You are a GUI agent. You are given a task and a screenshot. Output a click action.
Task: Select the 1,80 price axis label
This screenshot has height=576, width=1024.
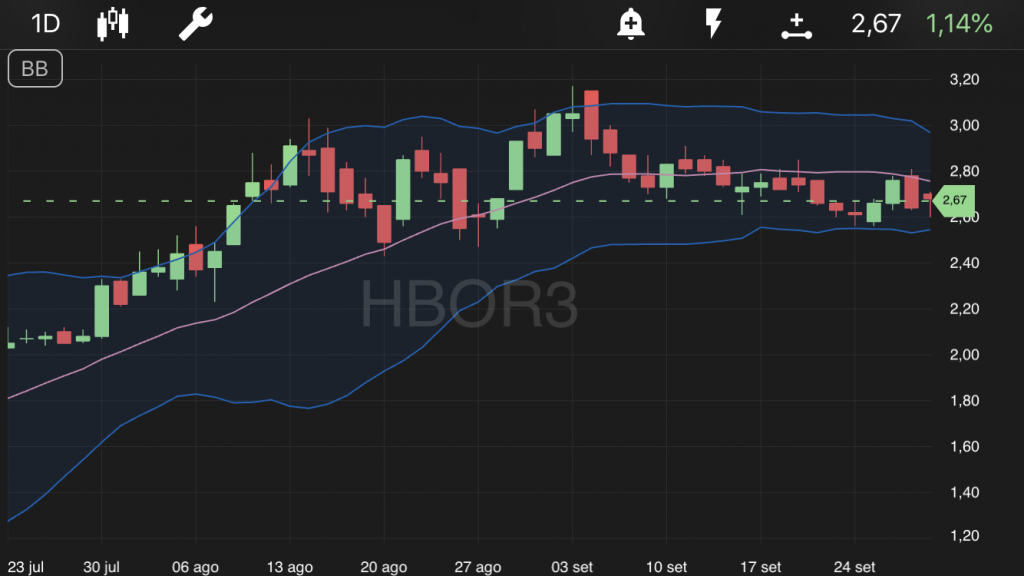(965, 400)
